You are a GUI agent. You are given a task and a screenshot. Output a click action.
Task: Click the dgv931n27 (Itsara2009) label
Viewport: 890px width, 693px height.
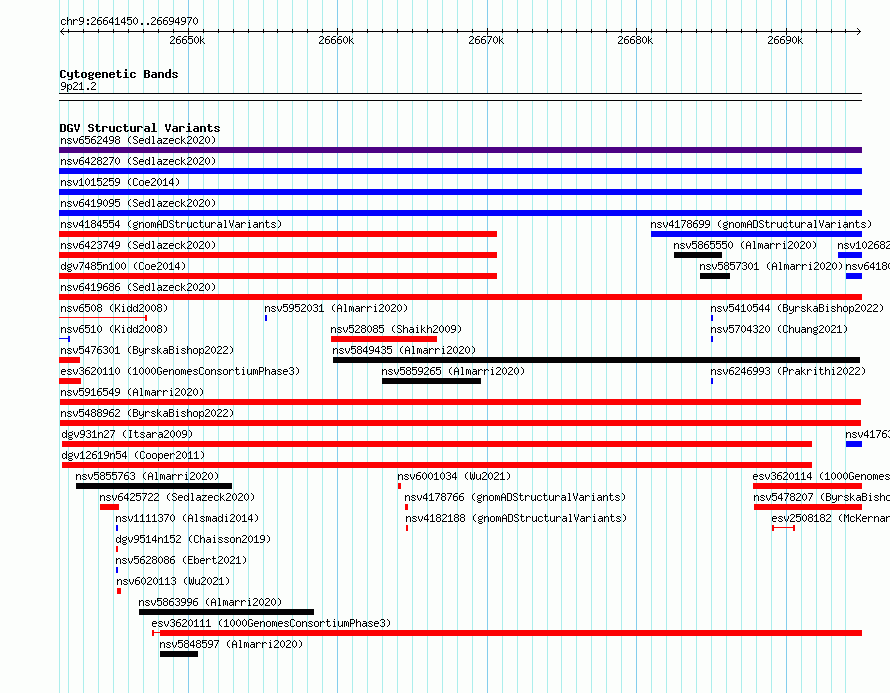pyautogui.click(x=127, y=434)
